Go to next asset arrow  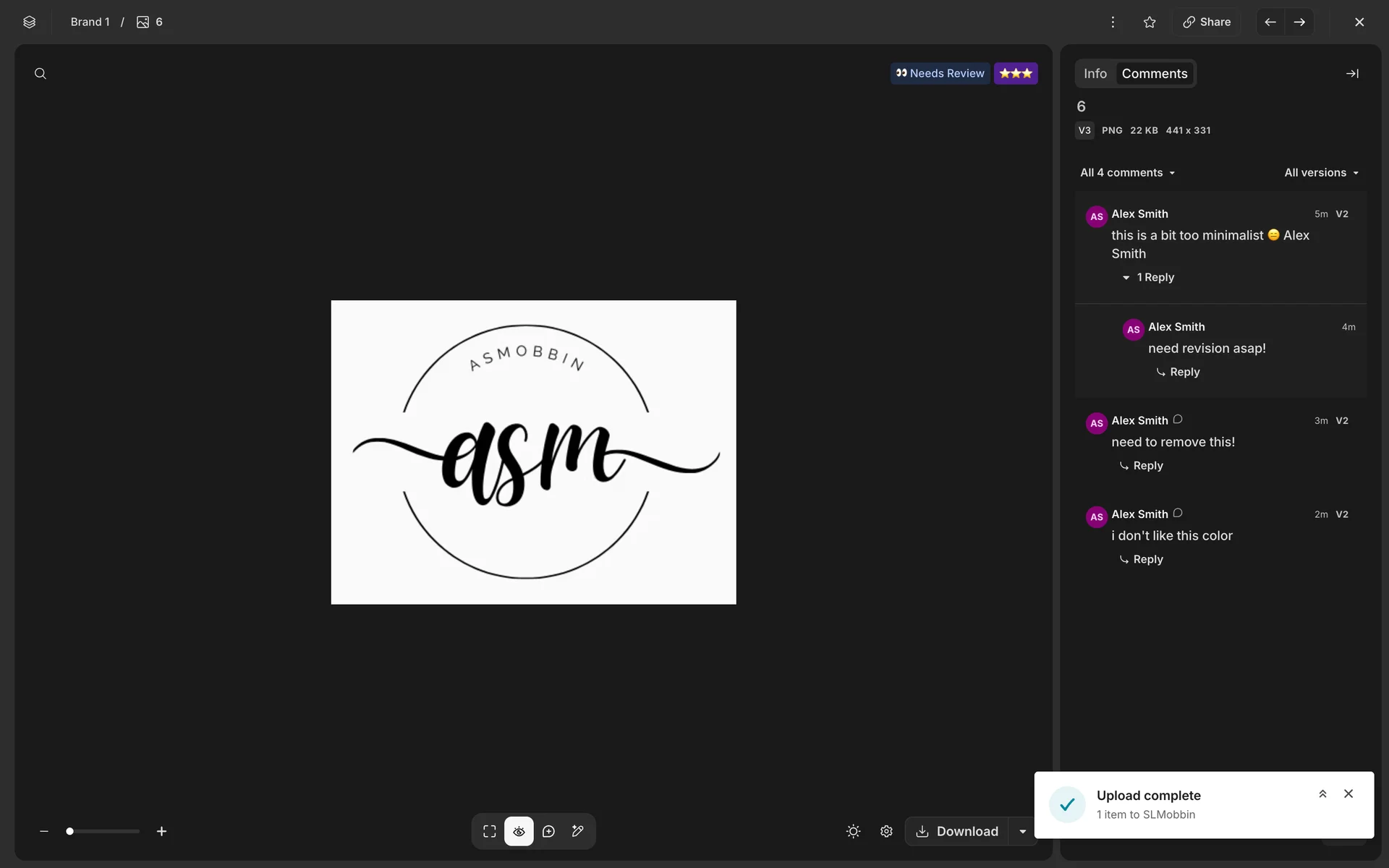click(1299, 22)
